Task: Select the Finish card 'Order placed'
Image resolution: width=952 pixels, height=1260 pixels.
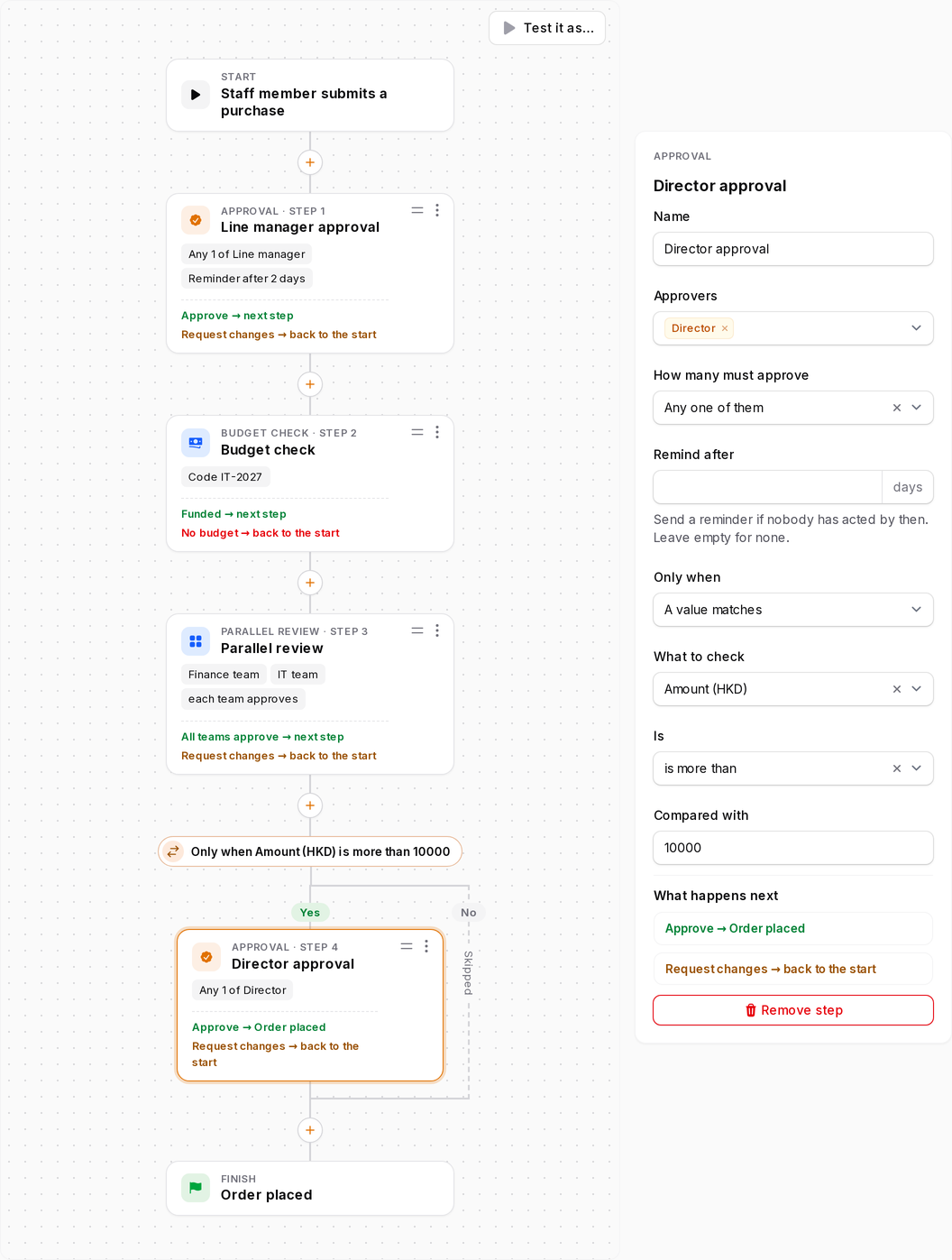Action: (310, 1188)
